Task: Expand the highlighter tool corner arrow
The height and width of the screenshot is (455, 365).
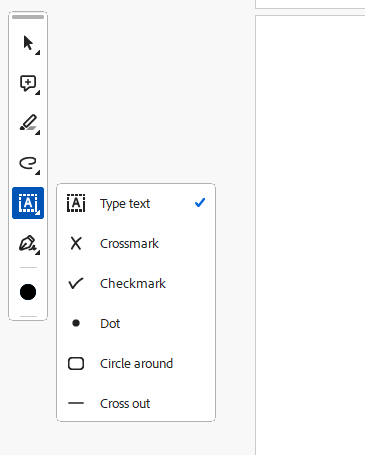Action: [38, 133]
